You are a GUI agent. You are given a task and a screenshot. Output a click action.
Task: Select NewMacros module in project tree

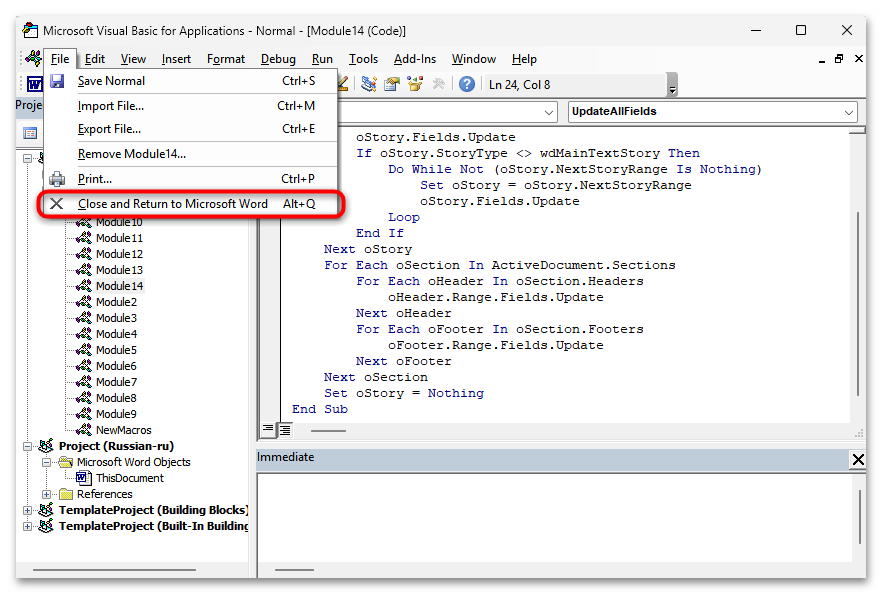click(x=123, y=430)
